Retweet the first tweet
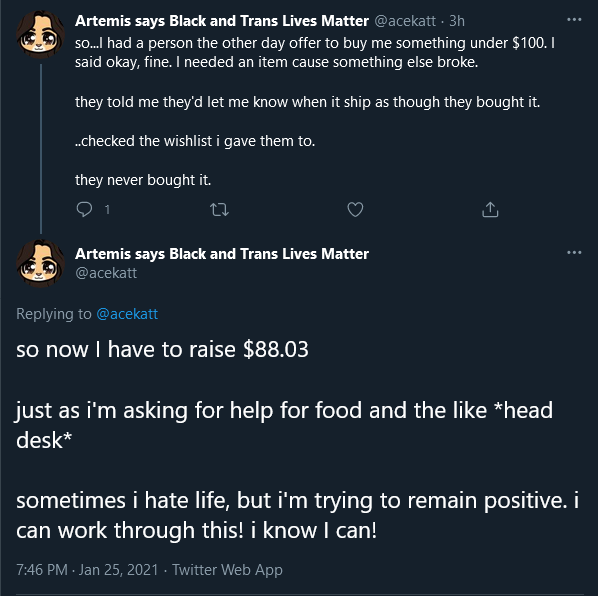Screen dimensions: 598x596 tap(219, 209)
